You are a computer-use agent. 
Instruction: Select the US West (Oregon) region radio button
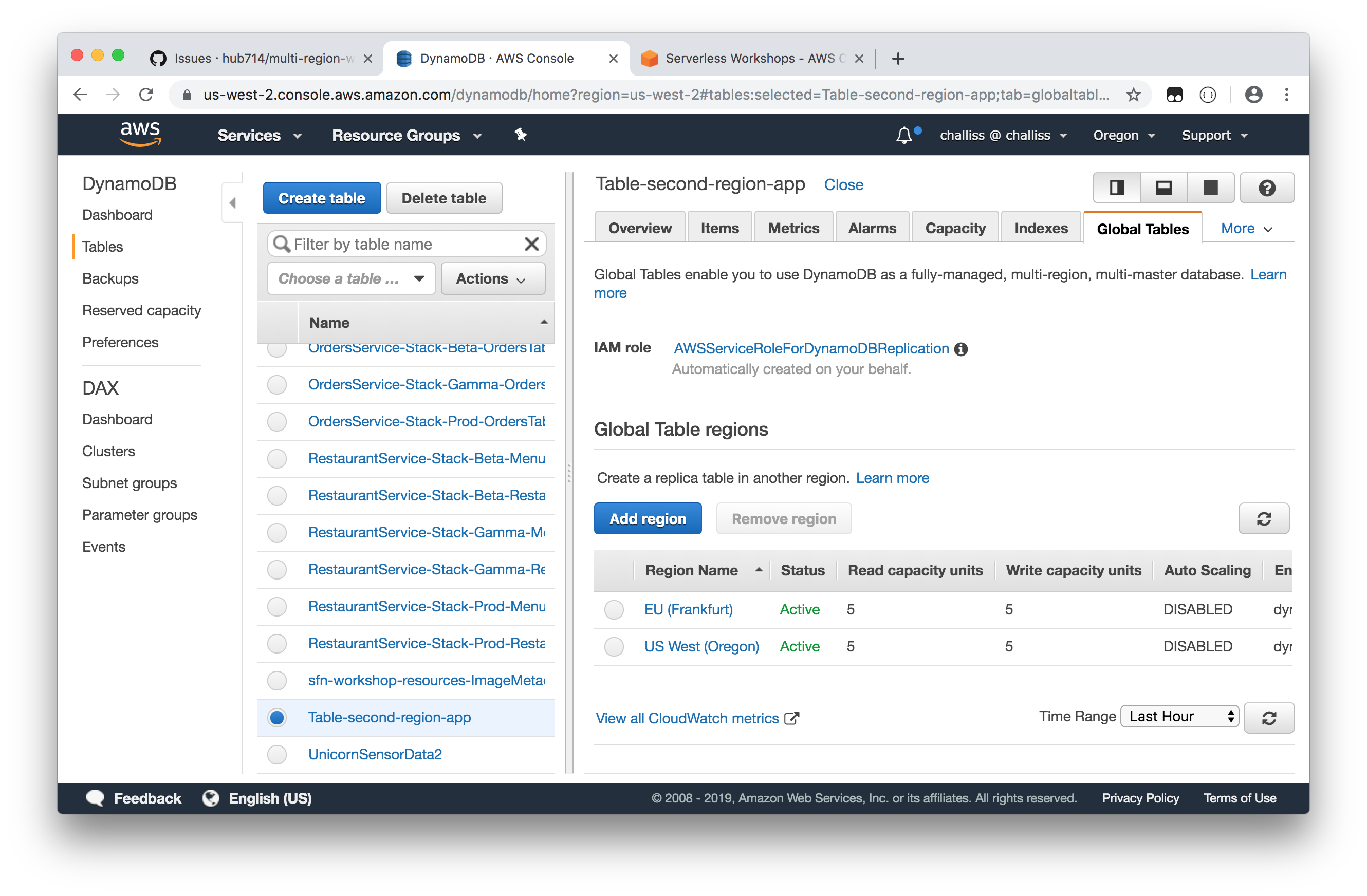[614, 647]
